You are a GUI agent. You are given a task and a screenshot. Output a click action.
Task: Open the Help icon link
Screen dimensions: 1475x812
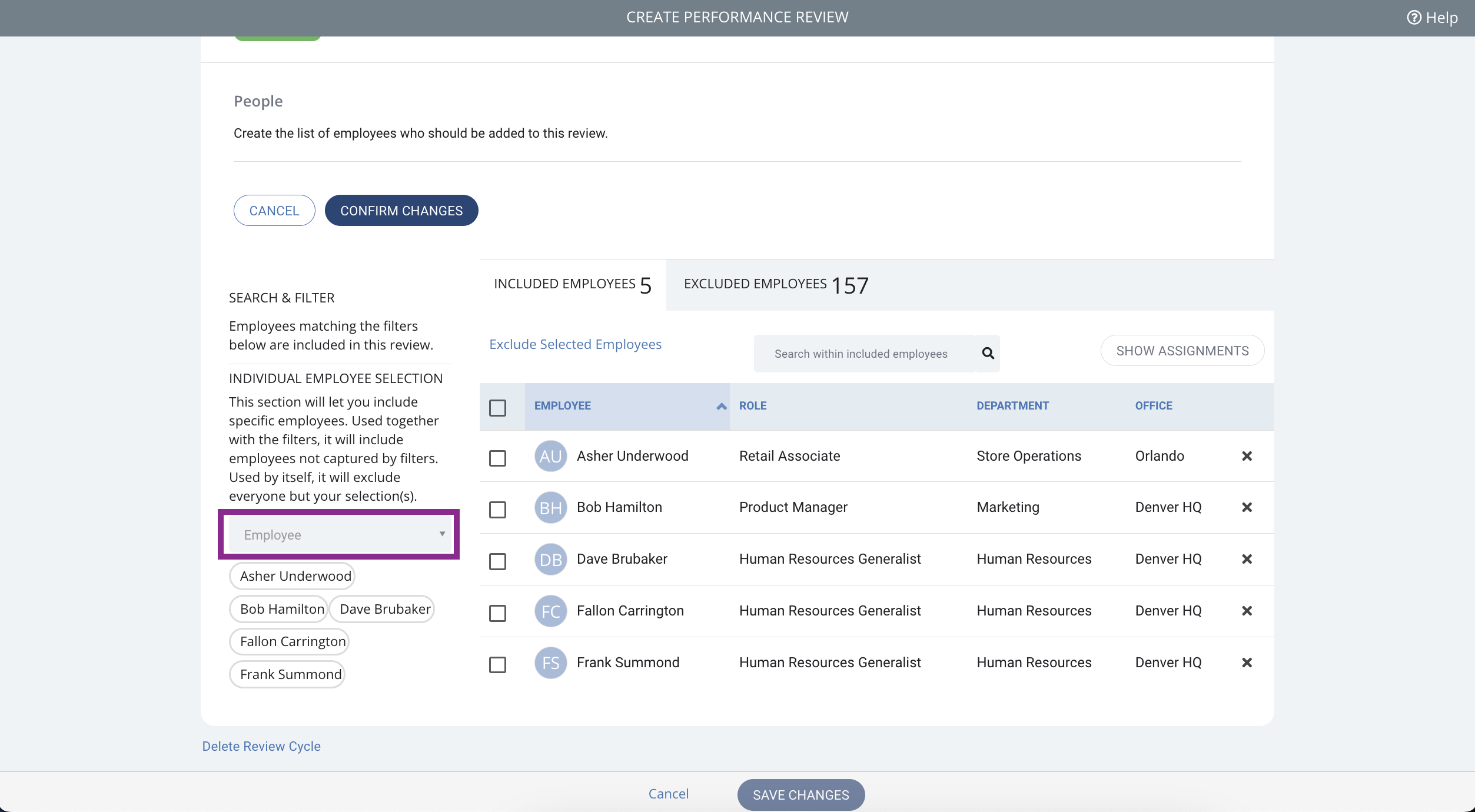(1432, 18)
